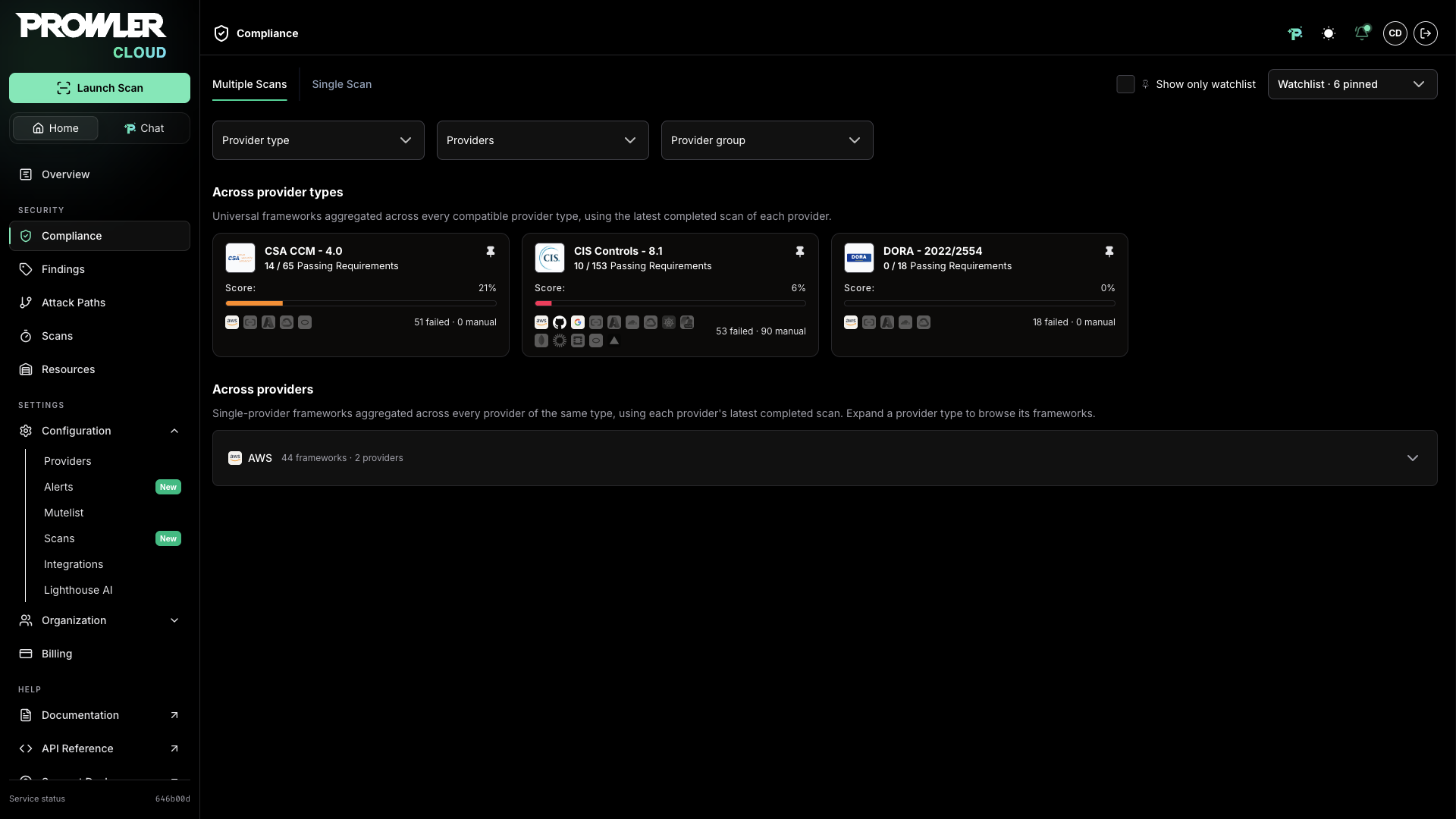
Task: Open Integrations settings
Action: [74, 564]
